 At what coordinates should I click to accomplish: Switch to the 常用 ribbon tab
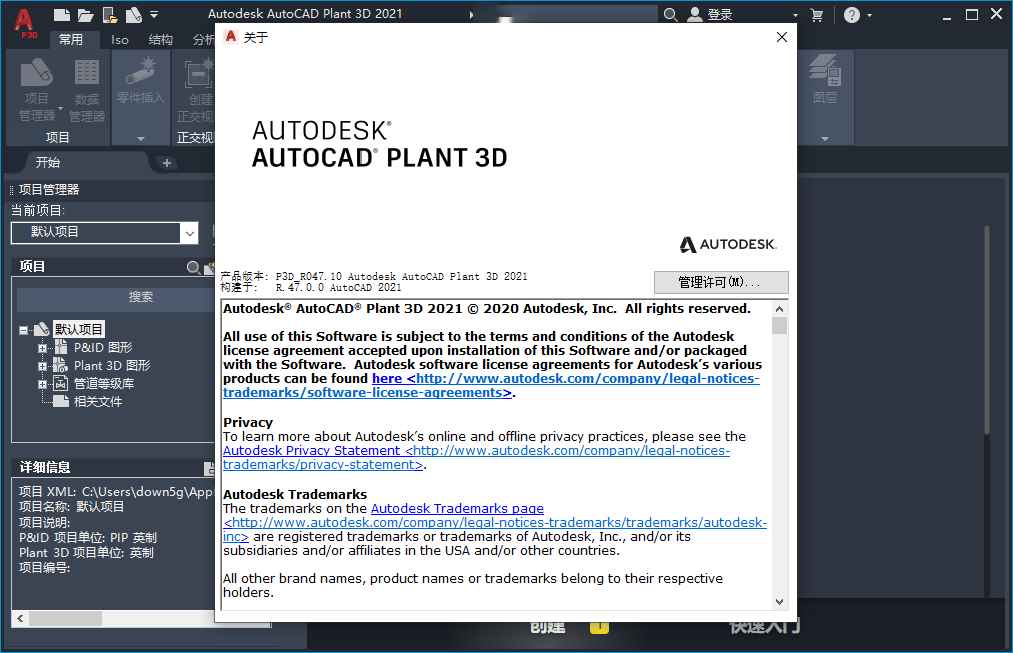click(x=70, y=39)
